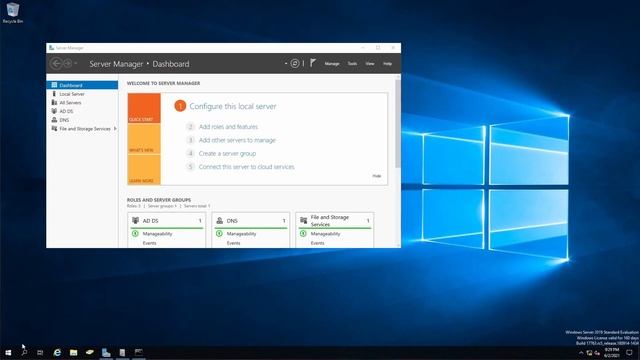Open the AD DS role tile header
This screenshot has height=360, width=640.
coord(167,220)
